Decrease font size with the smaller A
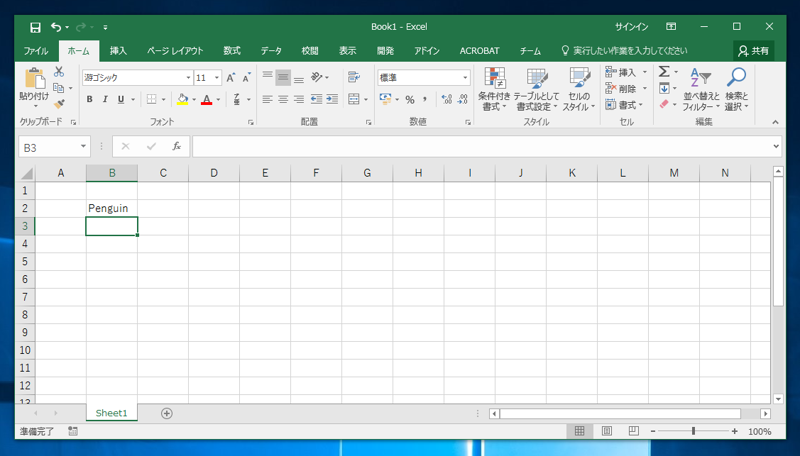Image resolution: width=800 pixels, height=456 pixels. coord(246,78)
